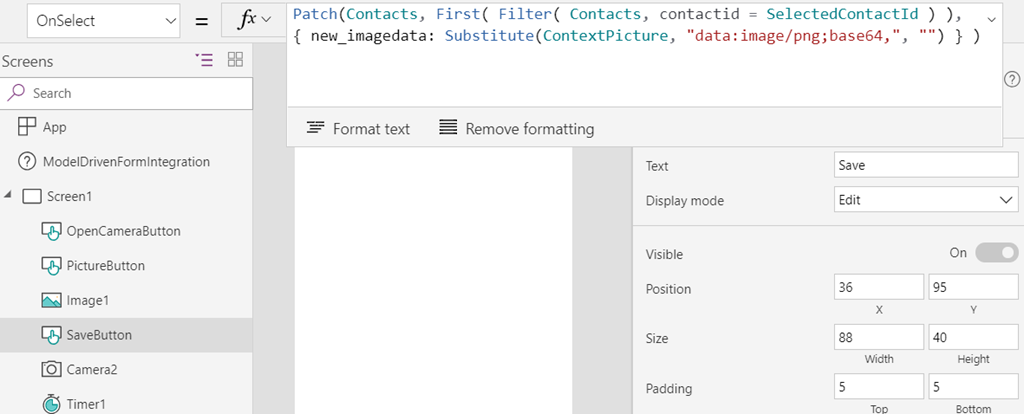Viewport: 1024px width, 414px height.
Task: Switch to tree view icon in Screens
Action: pos(204,60)
